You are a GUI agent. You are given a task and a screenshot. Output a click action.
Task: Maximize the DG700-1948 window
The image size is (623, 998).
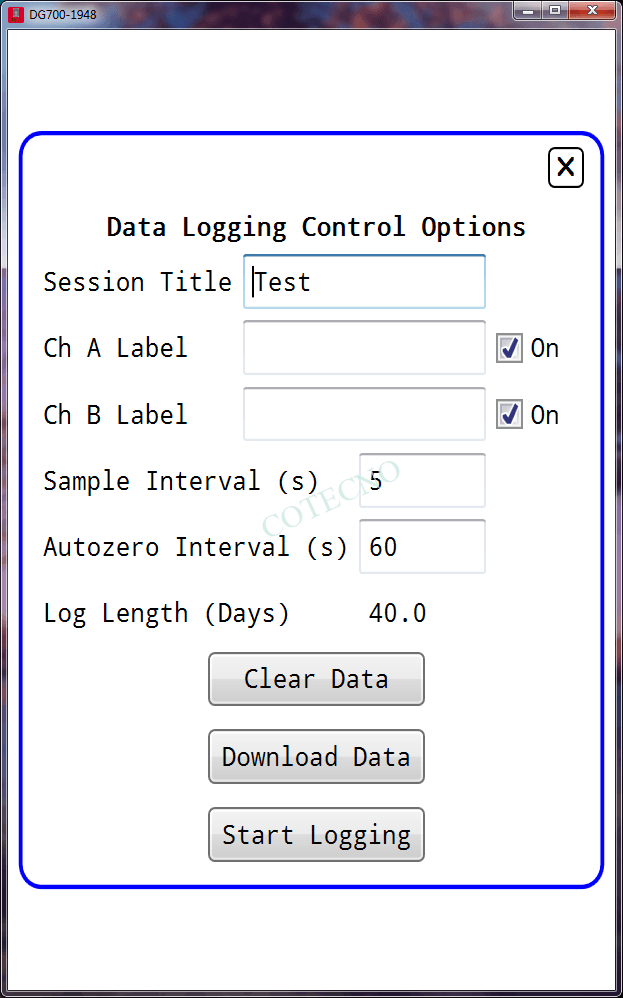[555, 10]
